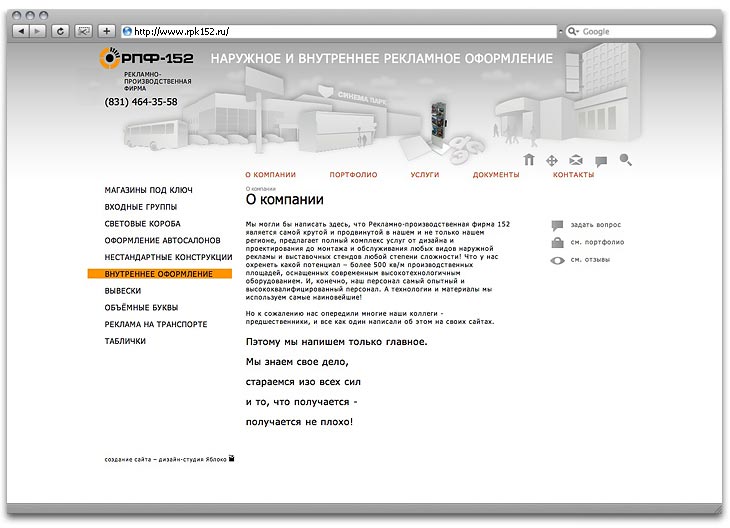Click the speech bubble icon in header
The width and height of the screenshot is (730, 528).
point(601,162)
